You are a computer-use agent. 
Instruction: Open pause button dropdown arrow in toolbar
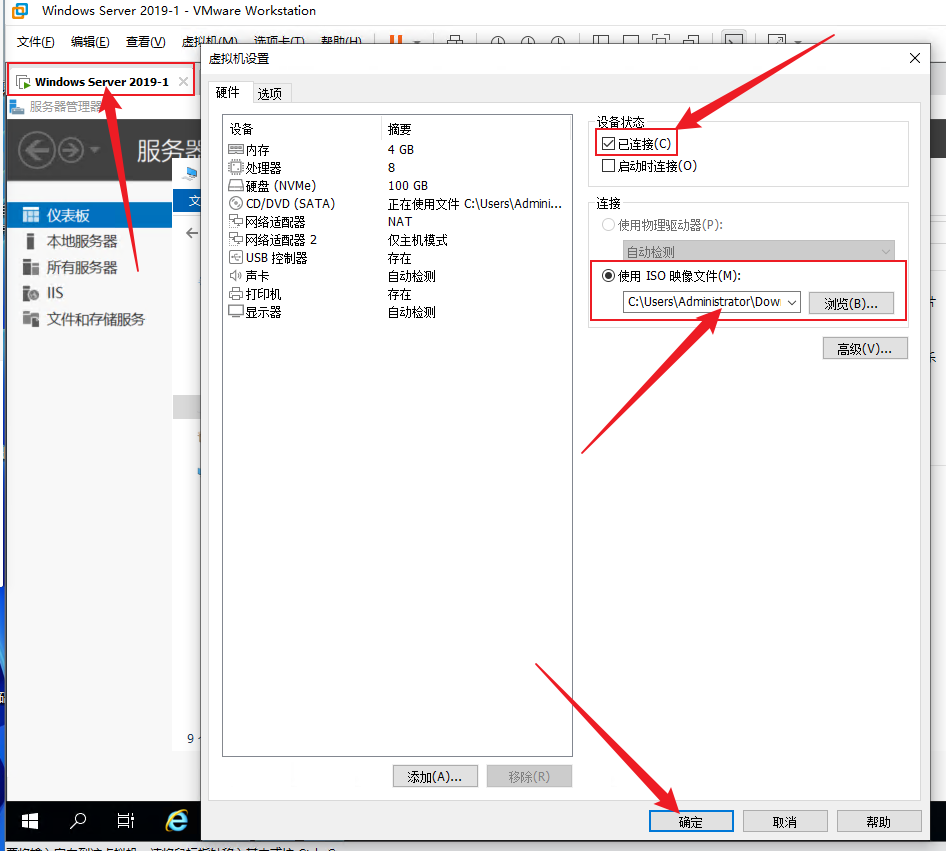[416, 41]
